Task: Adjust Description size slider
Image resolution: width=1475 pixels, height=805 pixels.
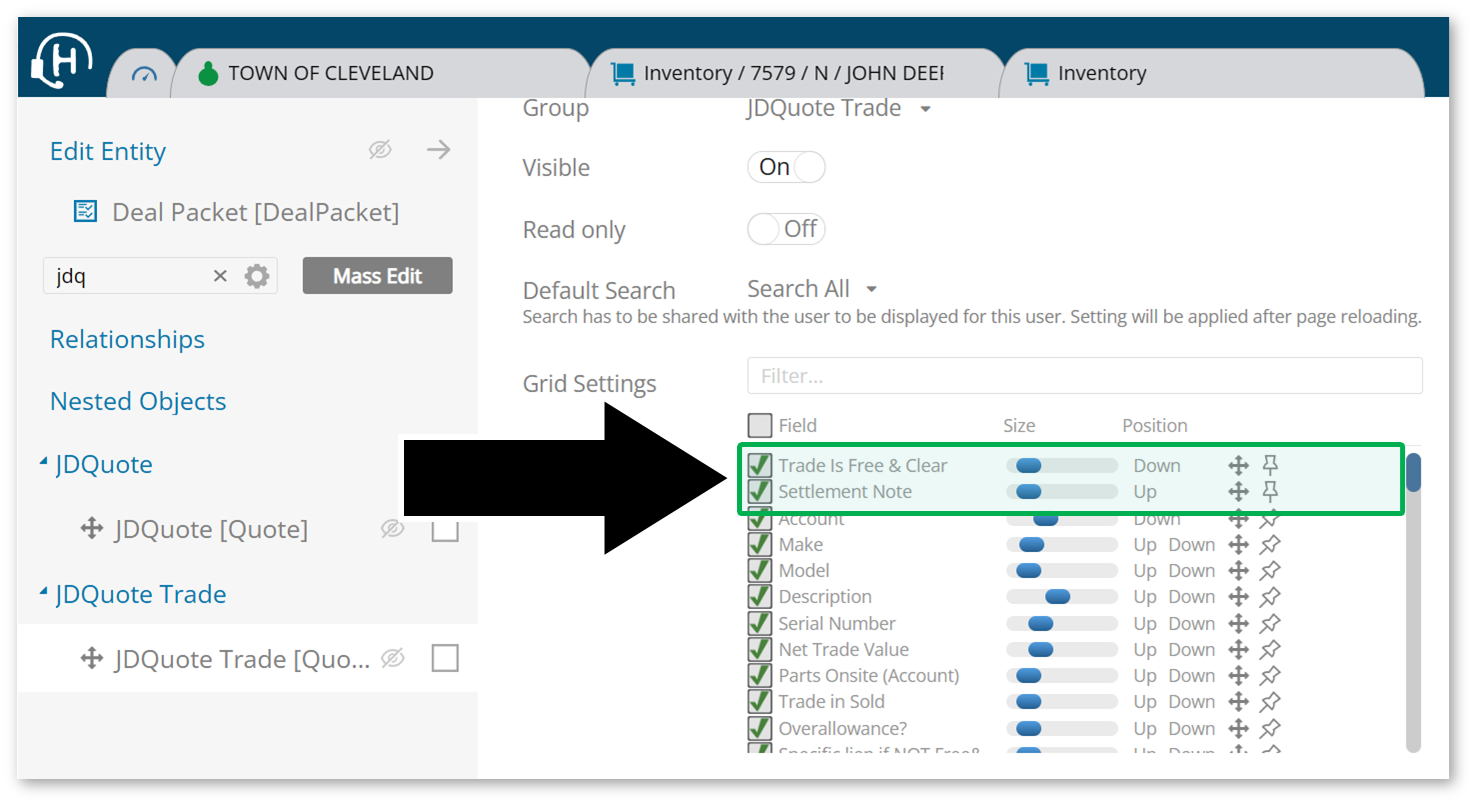Action: 1062,596
